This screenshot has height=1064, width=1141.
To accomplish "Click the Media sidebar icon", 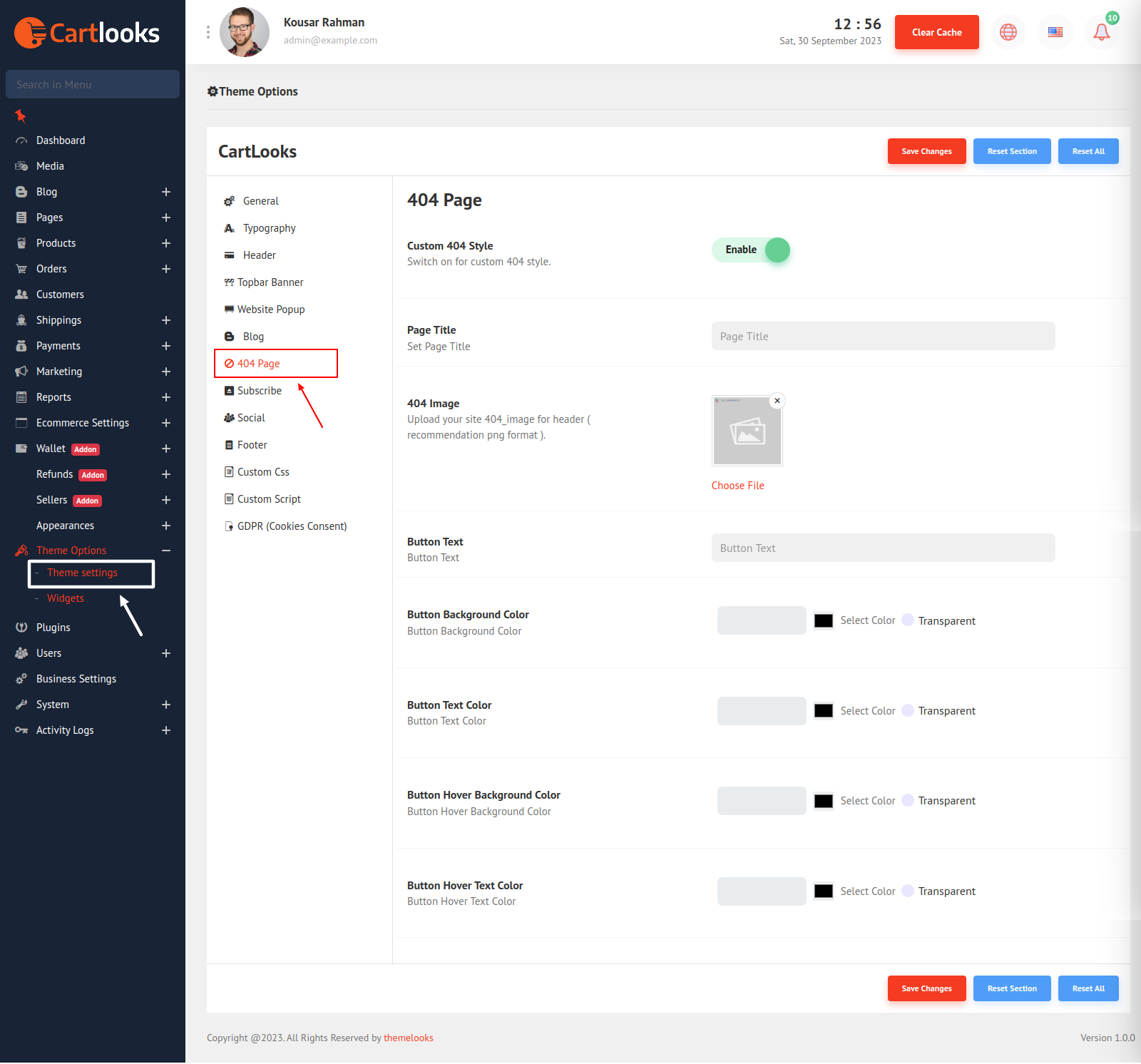I will [x=21, y=166].
